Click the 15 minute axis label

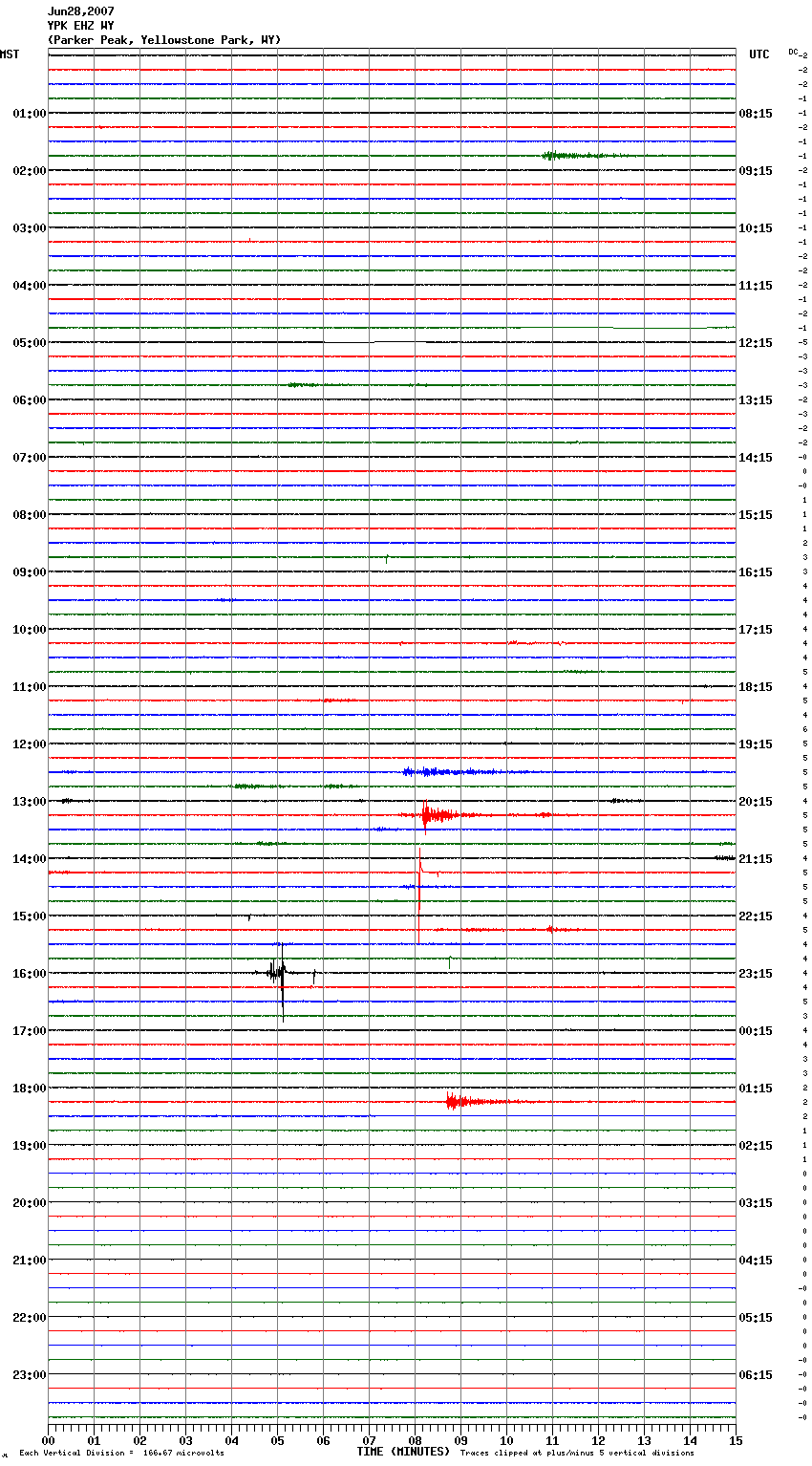point(736,1440)
